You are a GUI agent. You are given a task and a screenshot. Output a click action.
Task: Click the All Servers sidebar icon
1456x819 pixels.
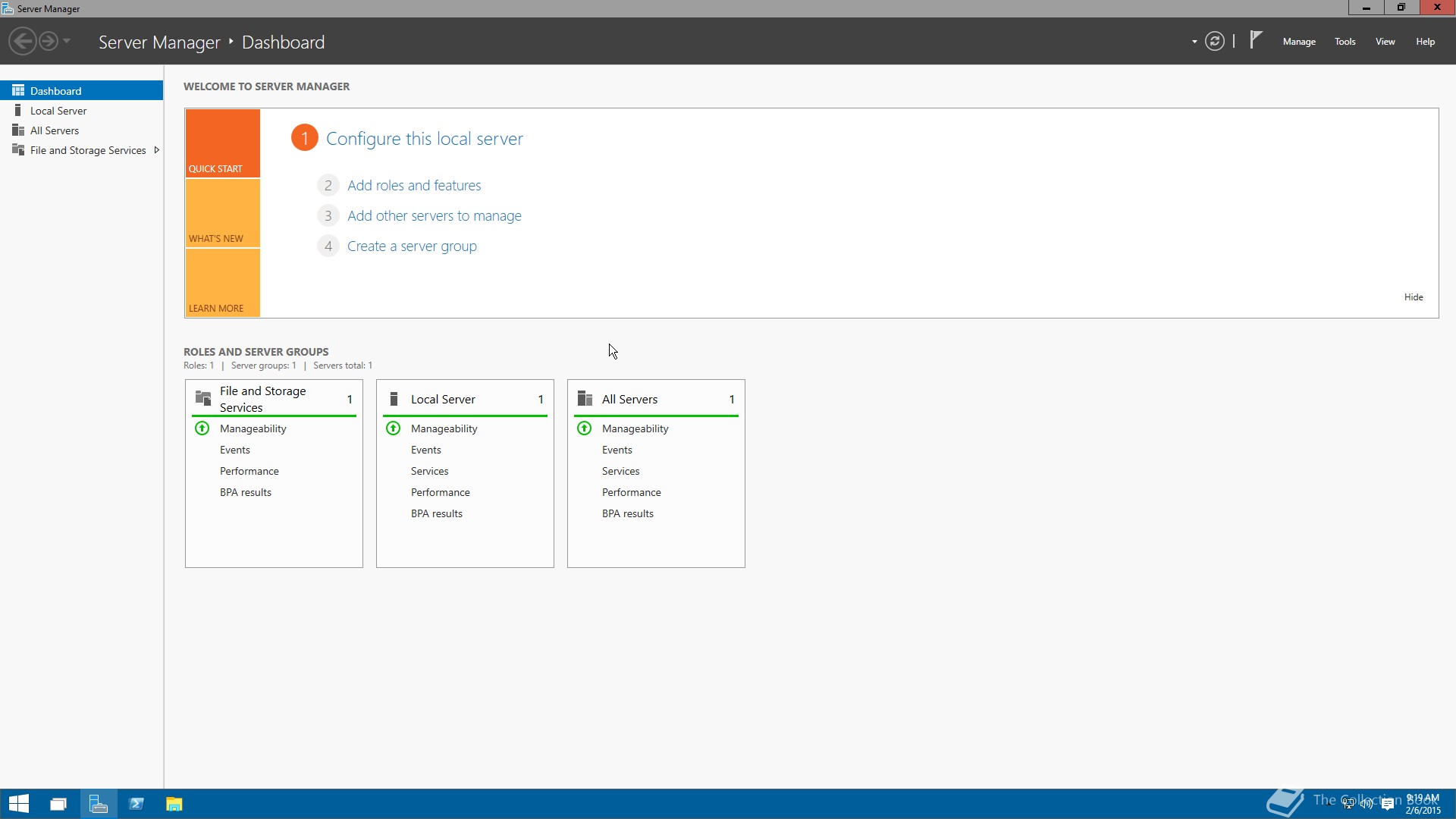click(x=18, y=130)
